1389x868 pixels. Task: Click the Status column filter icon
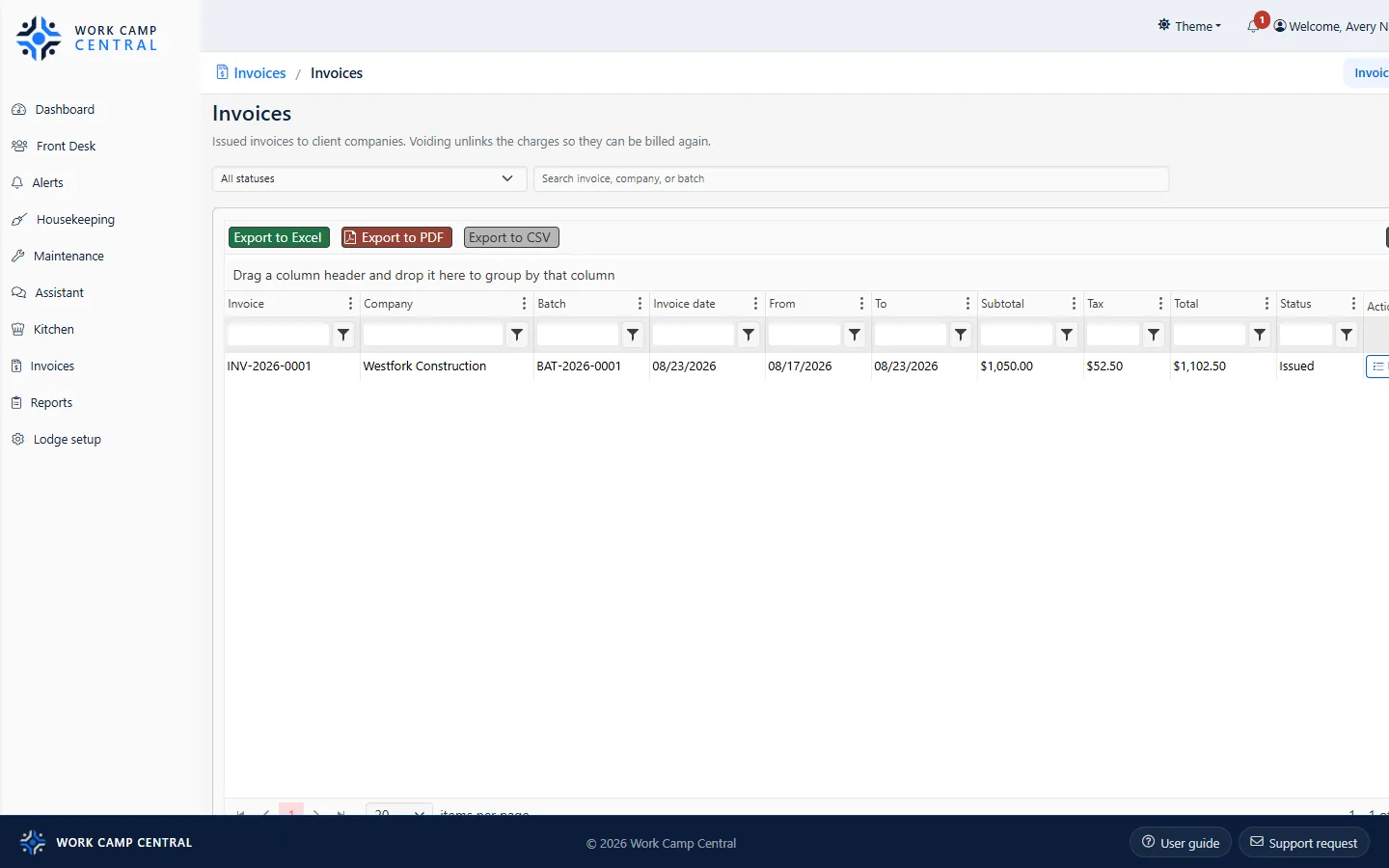[1347, 335]
